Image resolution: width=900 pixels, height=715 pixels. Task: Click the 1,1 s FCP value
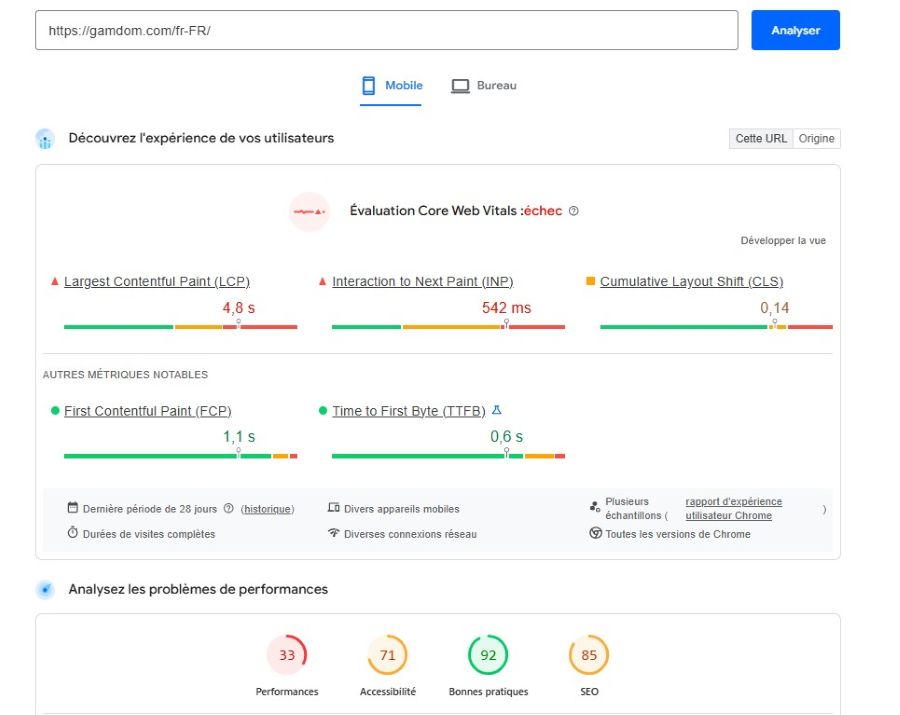pos(239,437)
